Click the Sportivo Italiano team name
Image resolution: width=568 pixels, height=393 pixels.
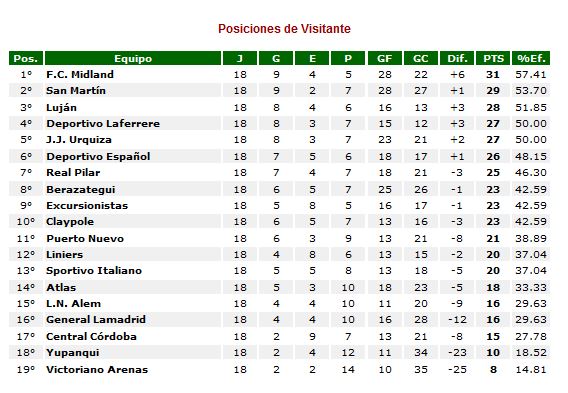(x=94, y=271)
